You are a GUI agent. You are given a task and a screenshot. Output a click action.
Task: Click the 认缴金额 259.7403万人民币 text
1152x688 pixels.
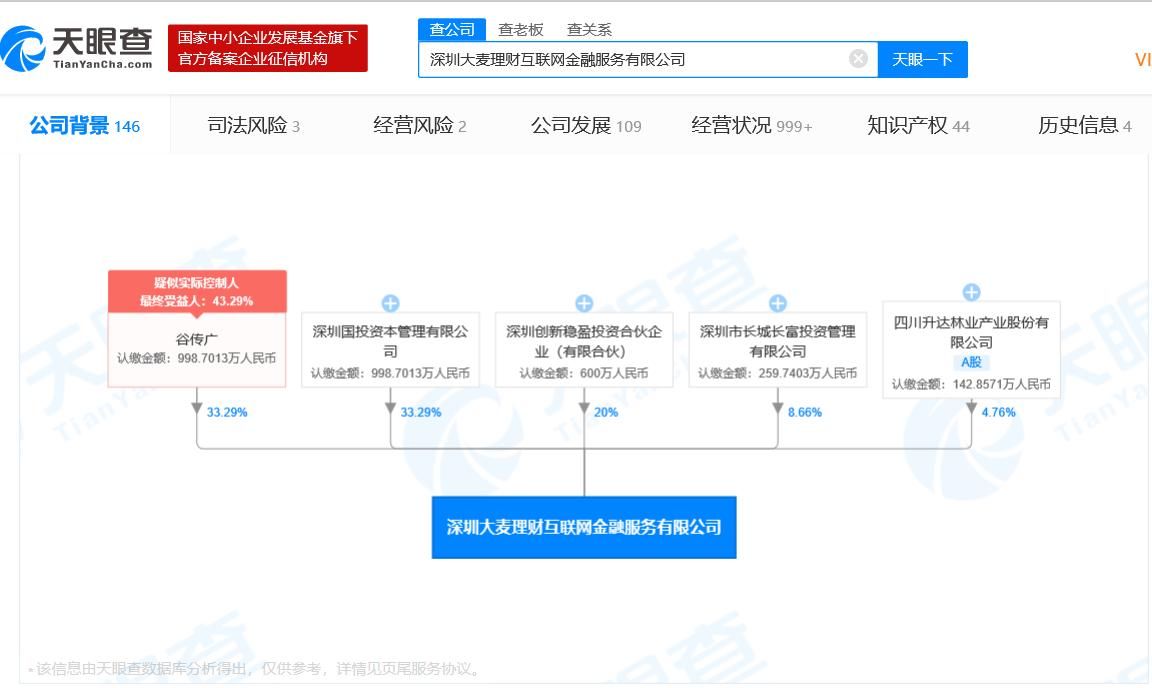778,373
